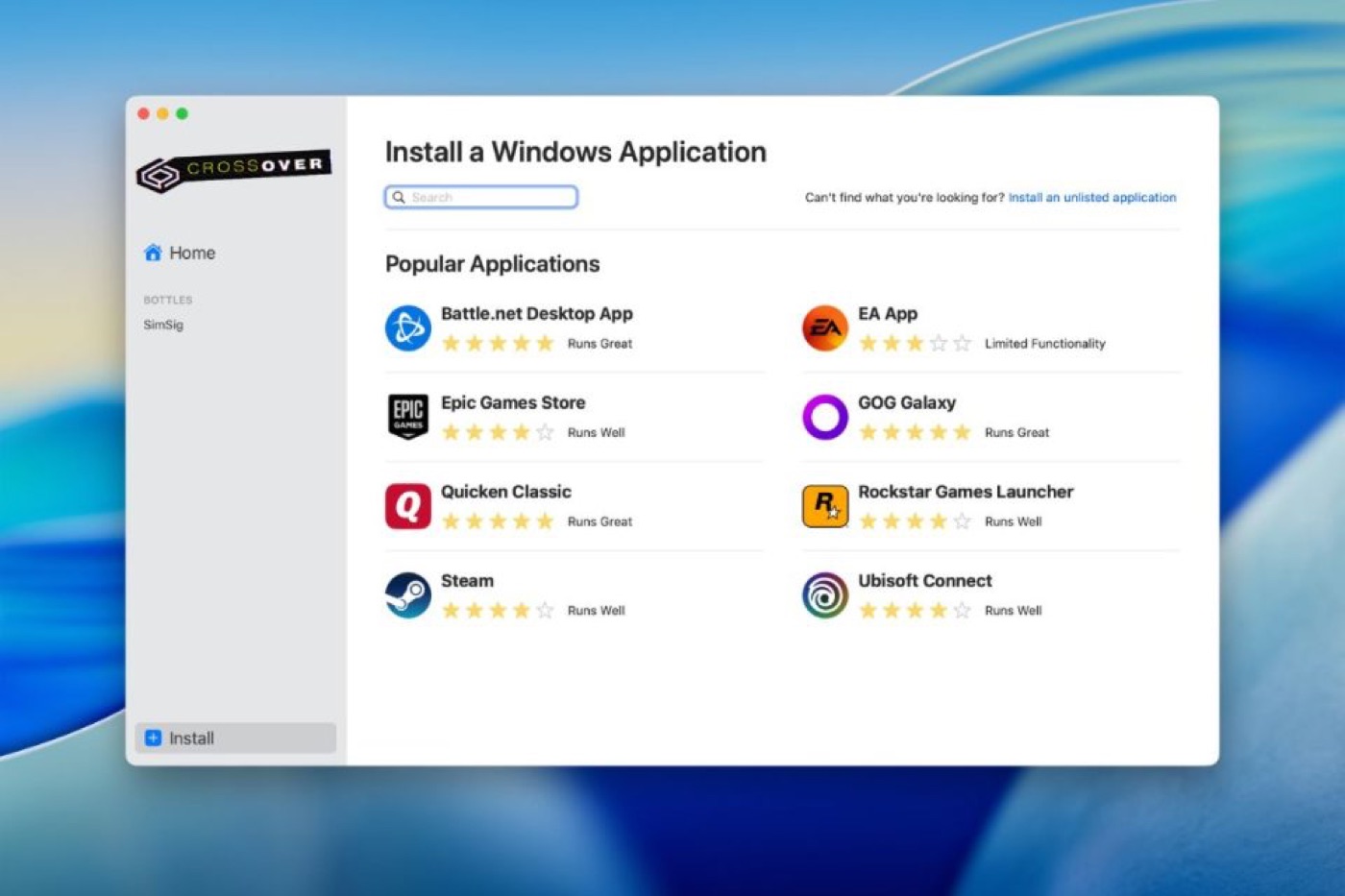Click Runs Well label under Epic Games Store
The width and height of the screenshot is (1345, 896).
596,433
